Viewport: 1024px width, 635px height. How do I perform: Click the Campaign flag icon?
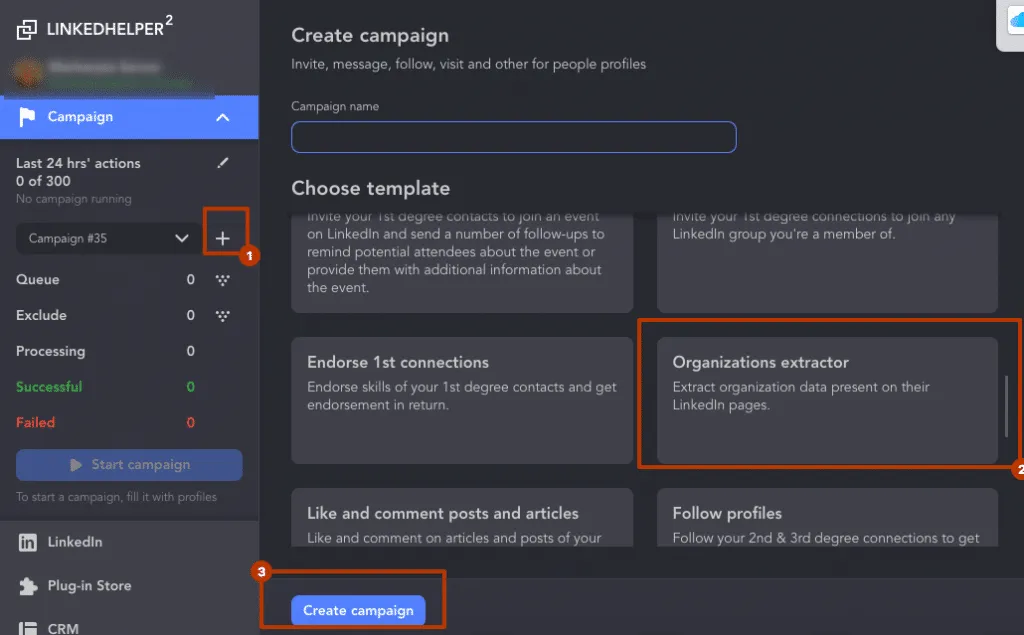[27, 117]
